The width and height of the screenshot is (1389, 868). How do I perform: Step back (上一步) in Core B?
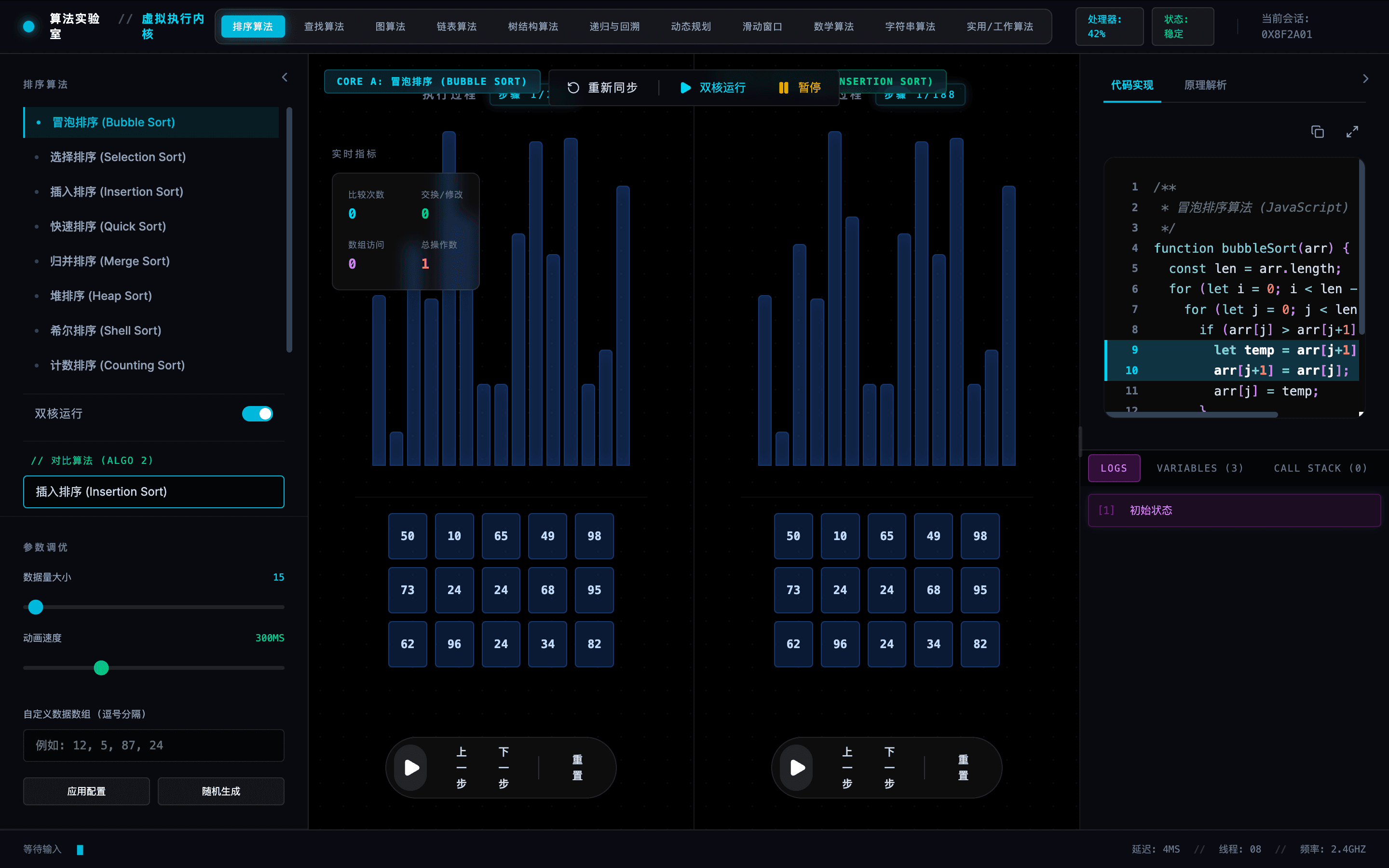(x=846, y=768)
